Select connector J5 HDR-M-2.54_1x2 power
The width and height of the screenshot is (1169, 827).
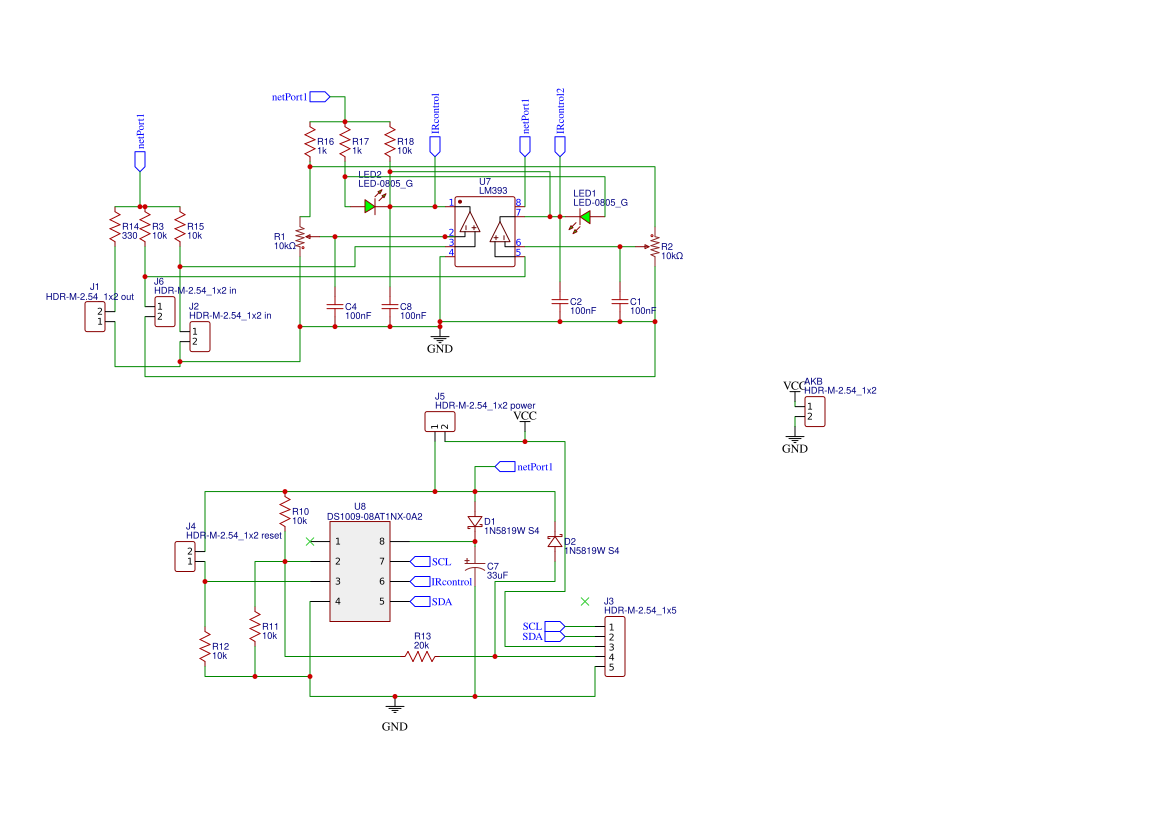click(438, 420)
